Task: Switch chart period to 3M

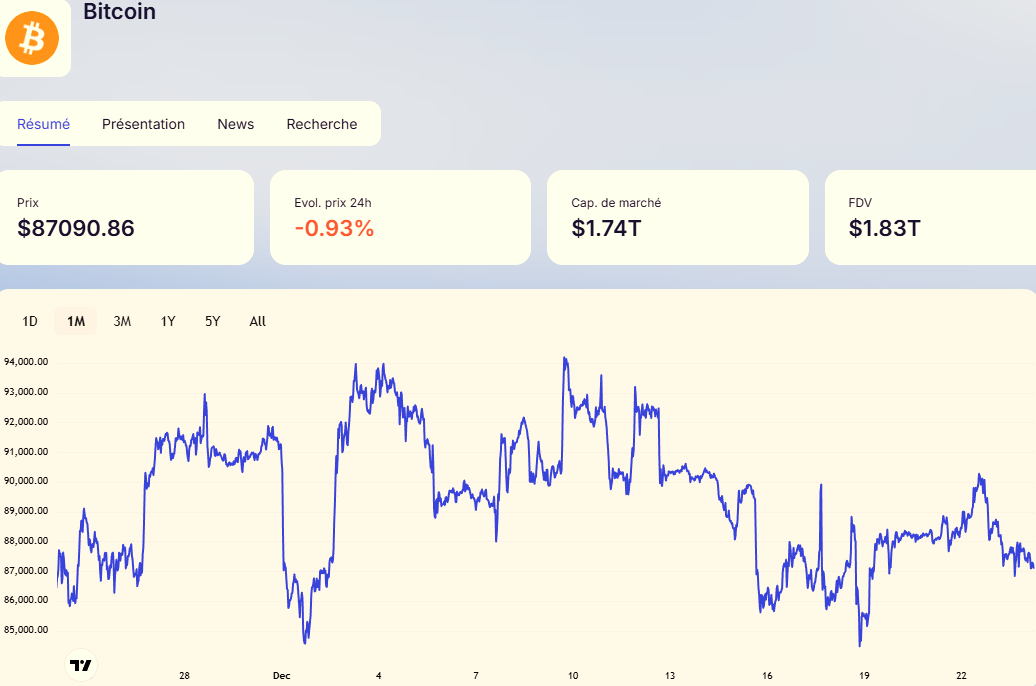Action: pyautogui.click(x=122, y=321)
